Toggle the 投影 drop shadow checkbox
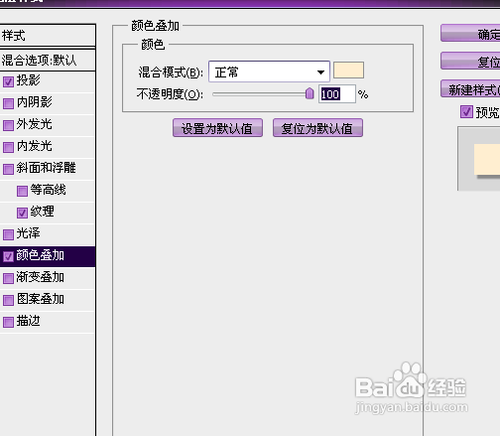Image resolution: width=500 pixels, height=436 pixels. coord(8,82)
